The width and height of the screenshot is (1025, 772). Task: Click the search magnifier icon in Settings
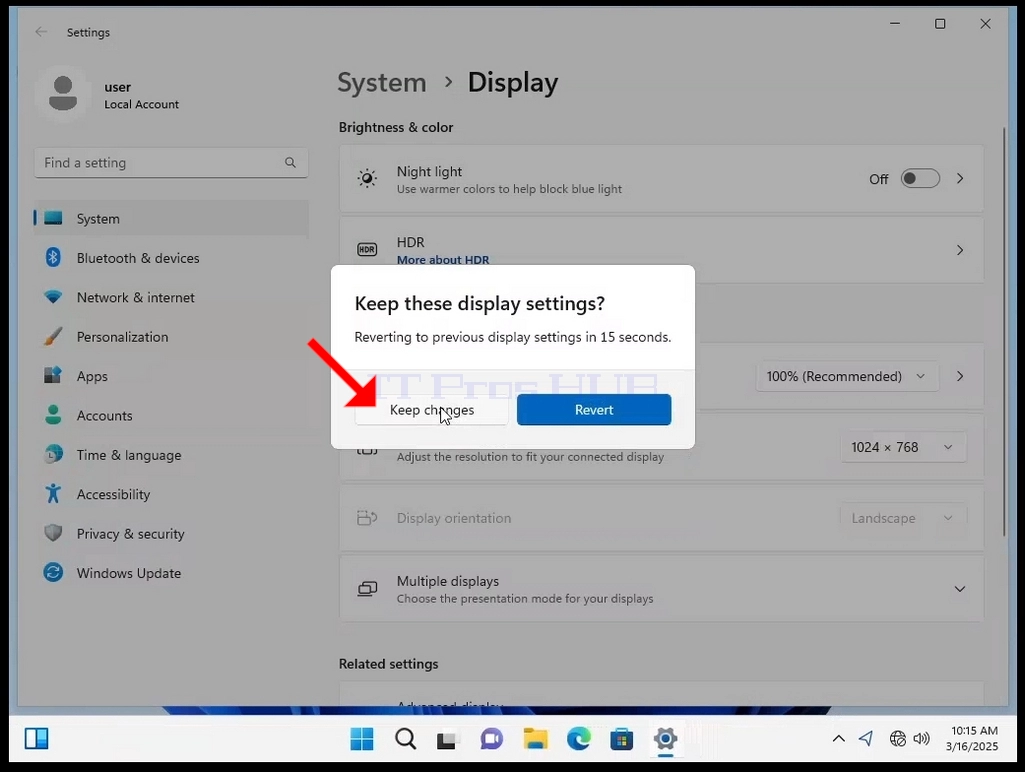click(x=290, y=163)
